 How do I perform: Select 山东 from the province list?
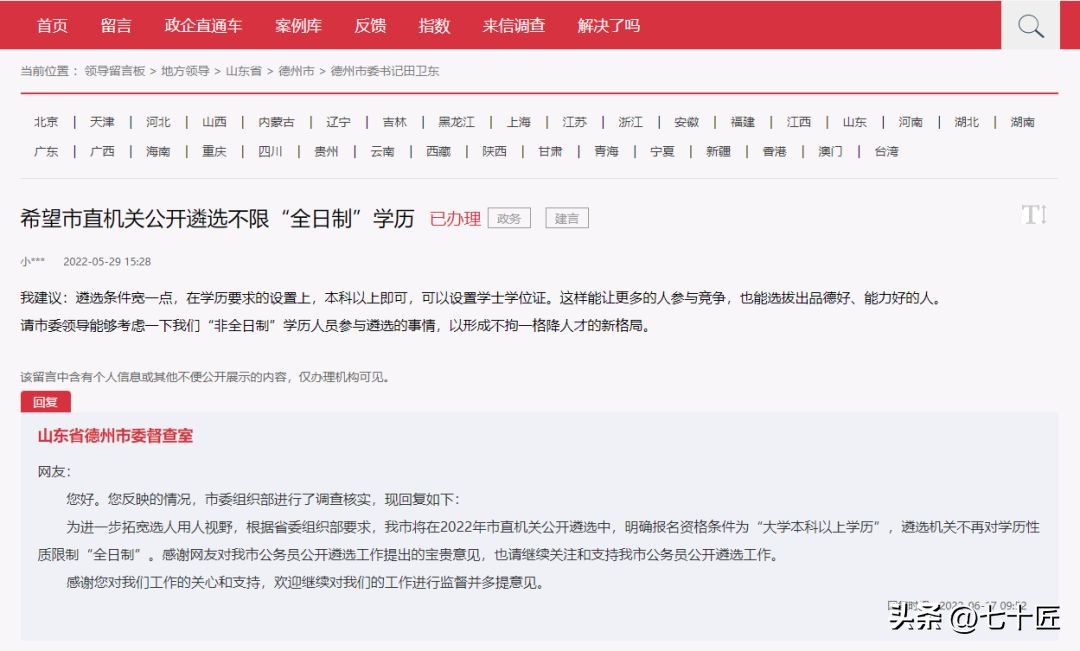(x=854, y=120)
